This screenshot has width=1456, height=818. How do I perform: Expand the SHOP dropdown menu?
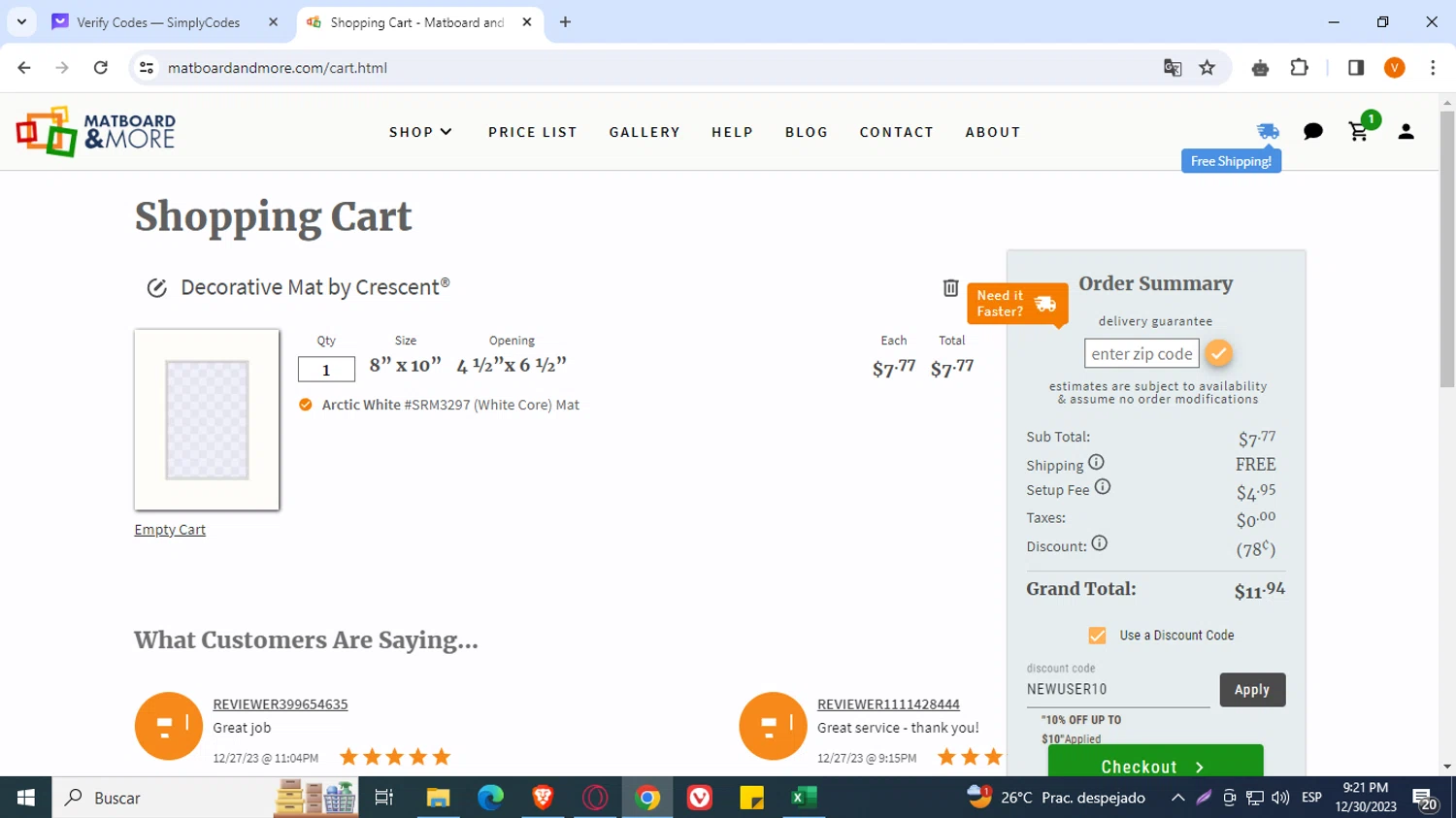(x=420, y=132)
